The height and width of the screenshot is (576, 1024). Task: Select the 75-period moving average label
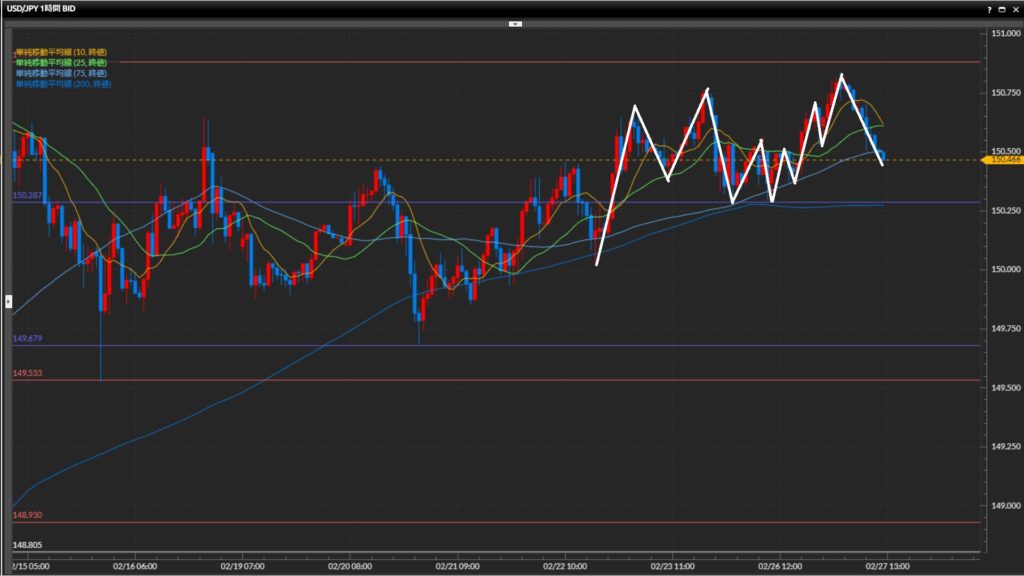click(60, 73)
